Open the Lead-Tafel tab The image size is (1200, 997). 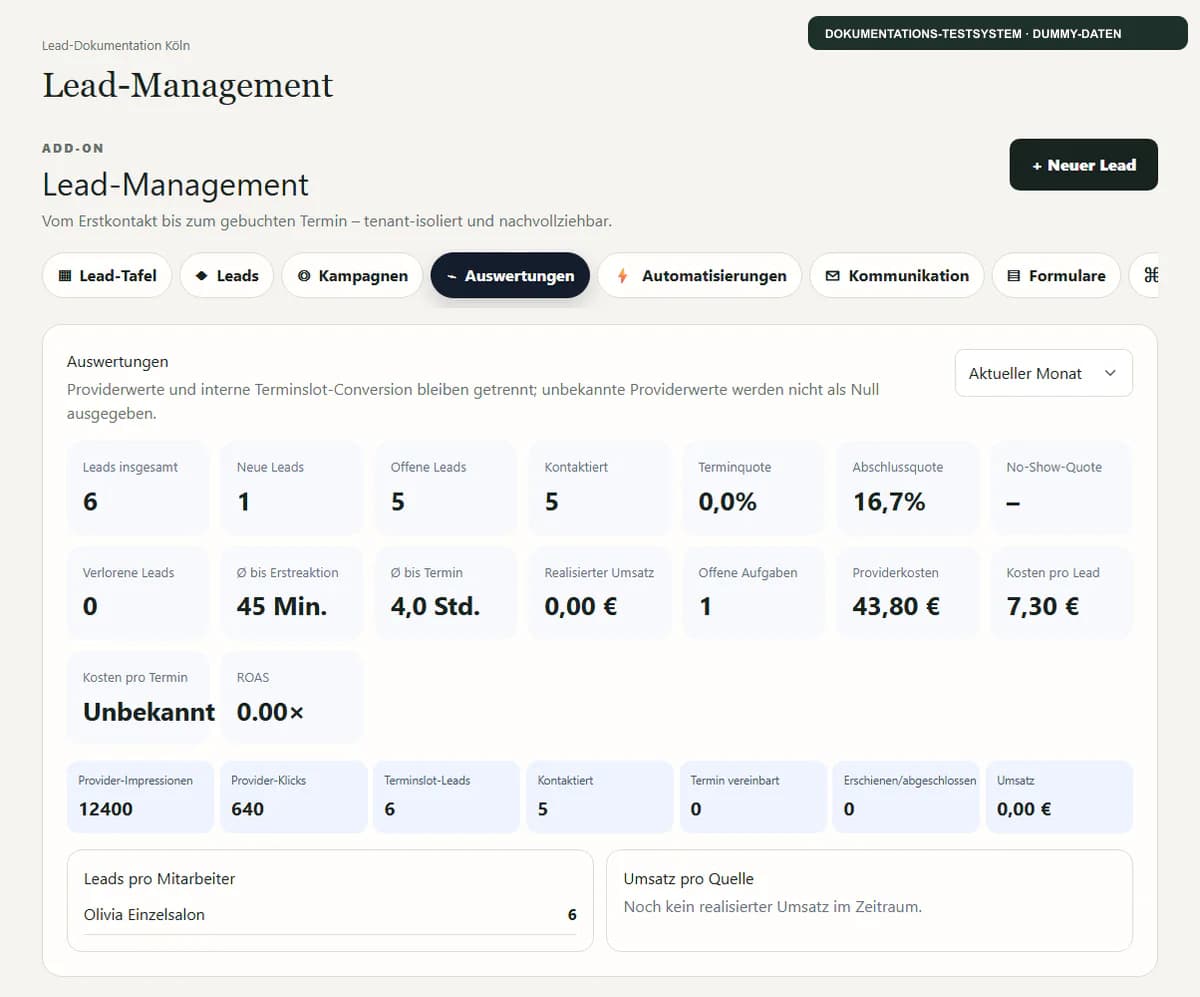[107, 275]
